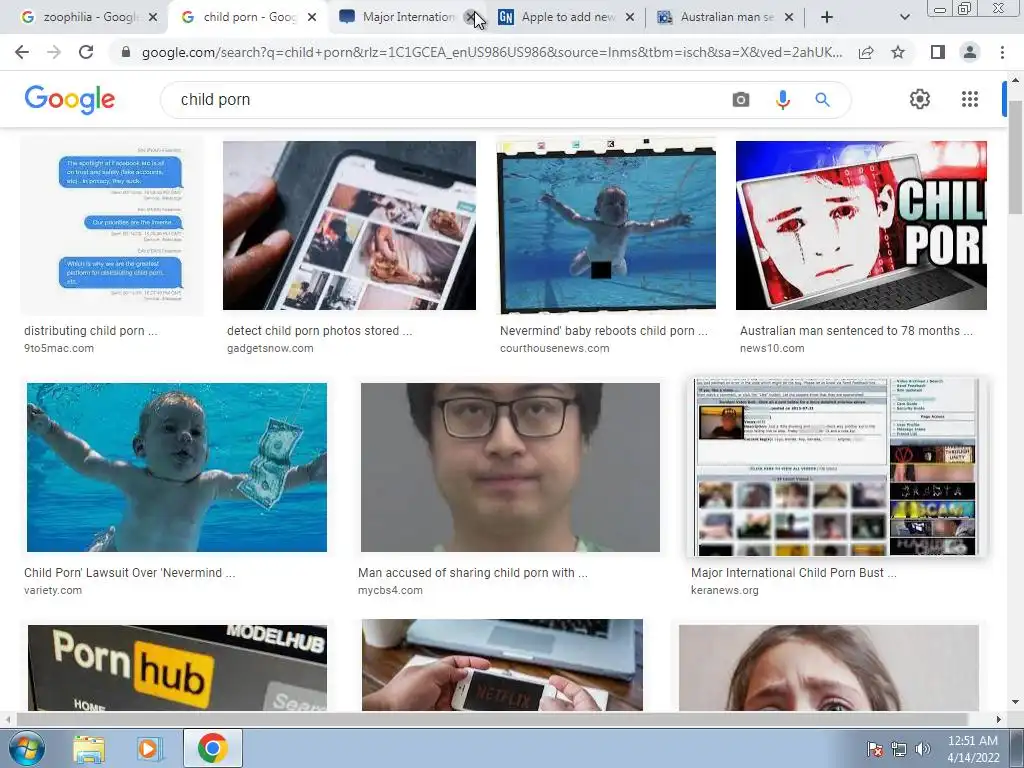Open the mycbs4.com source link
The height and width of the screenshot is (768, 1024).
pyautogui.click(x=390, y=590)
